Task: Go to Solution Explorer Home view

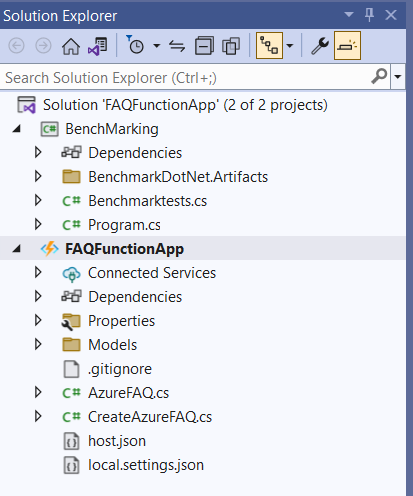Action: point(71,46)
